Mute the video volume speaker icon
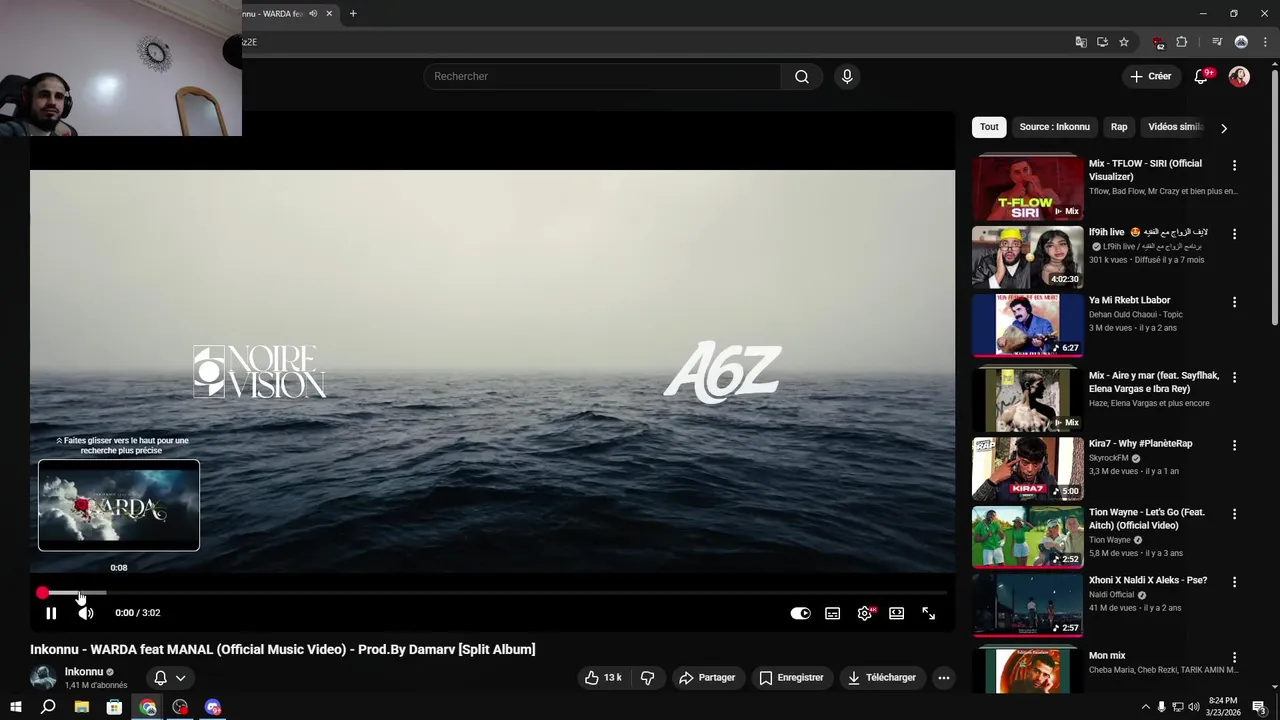The image size is (1280, 720). [86, 613]
